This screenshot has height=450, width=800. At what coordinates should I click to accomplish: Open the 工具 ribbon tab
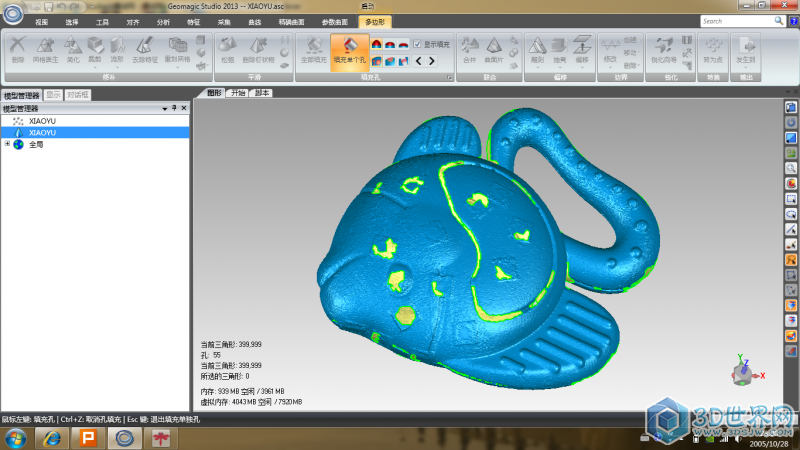(x=103, y=22)
